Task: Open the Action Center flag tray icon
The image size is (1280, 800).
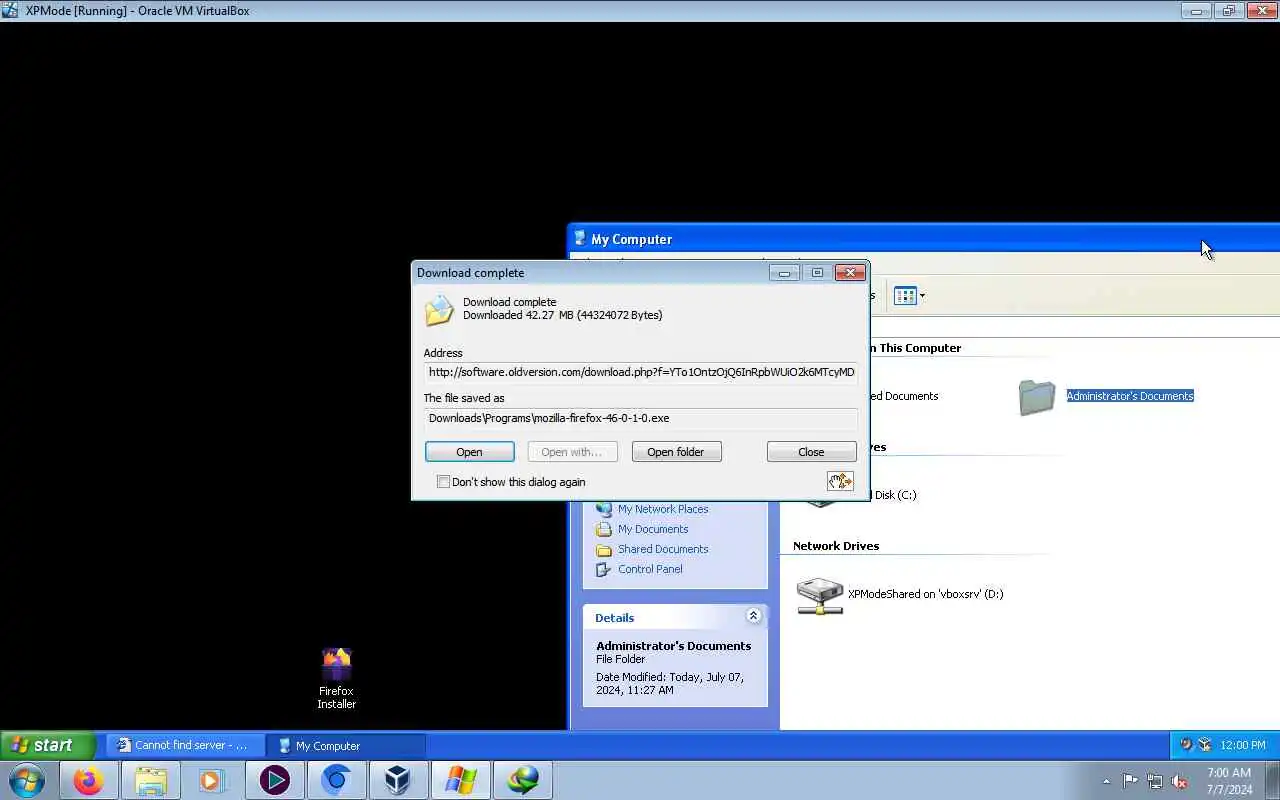Action: click(x=1130, y=781)
